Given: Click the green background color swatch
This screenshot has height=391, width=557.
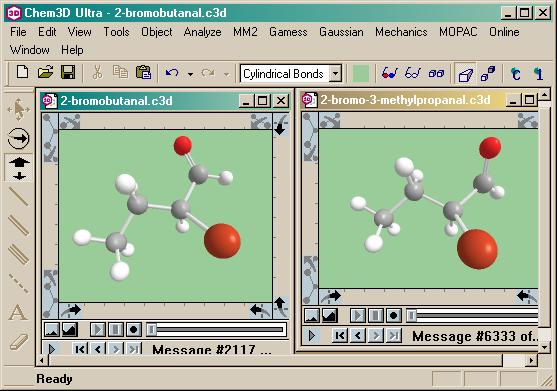Looking at the screenshot, I should (x=361, y=74).
